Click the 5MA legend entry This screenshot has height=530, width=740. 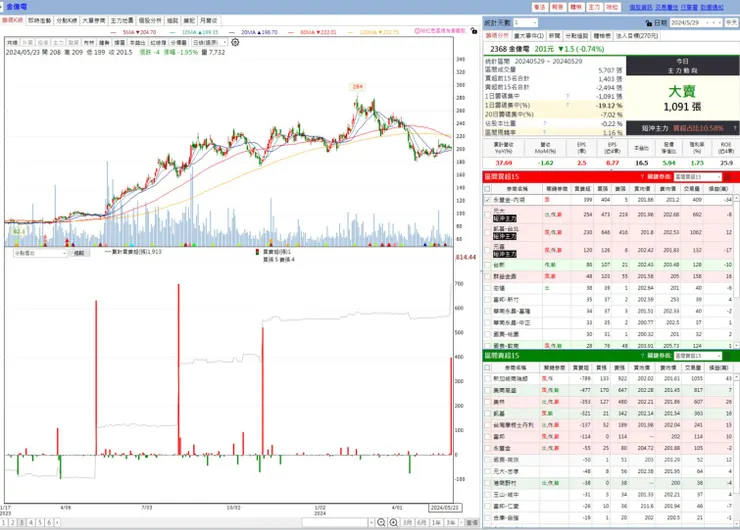click(135, 32)
